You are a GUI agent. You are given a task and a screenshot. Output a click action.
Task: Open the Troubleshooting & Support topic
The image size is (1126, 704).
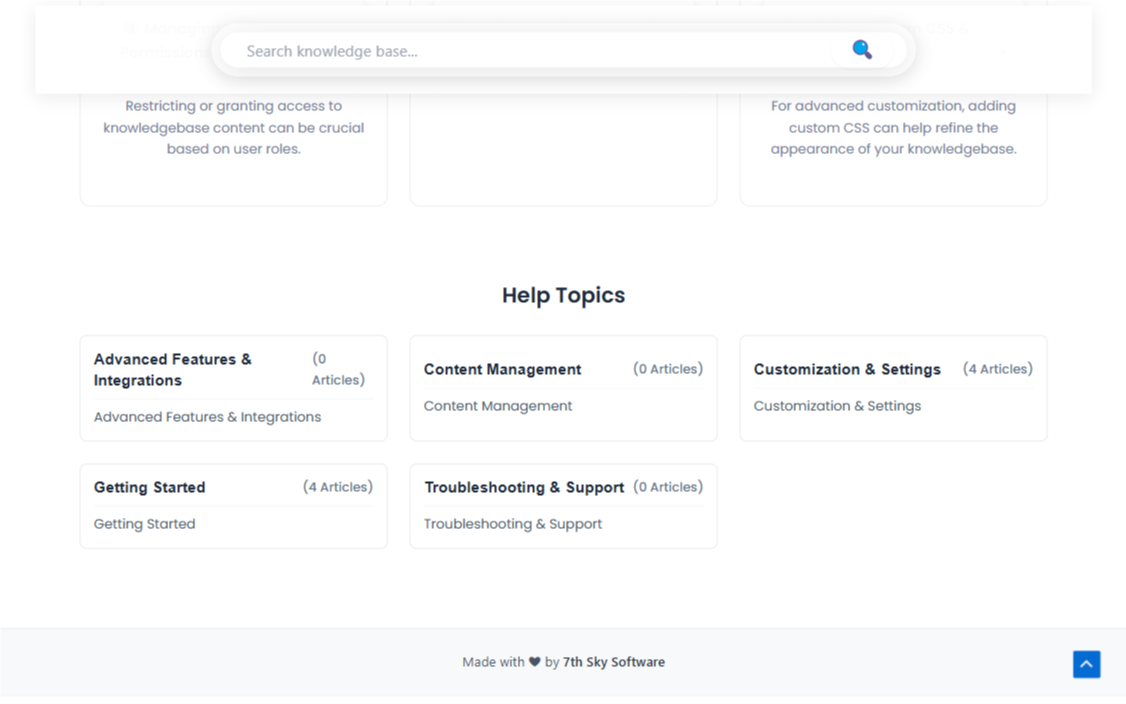click(525, 487)
